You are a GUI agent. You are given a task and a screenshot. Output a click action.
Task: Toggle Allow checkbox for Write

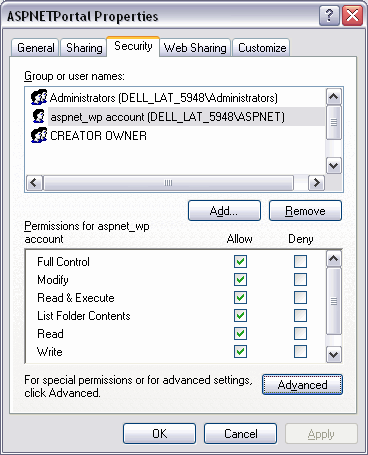tap(240, 351)
